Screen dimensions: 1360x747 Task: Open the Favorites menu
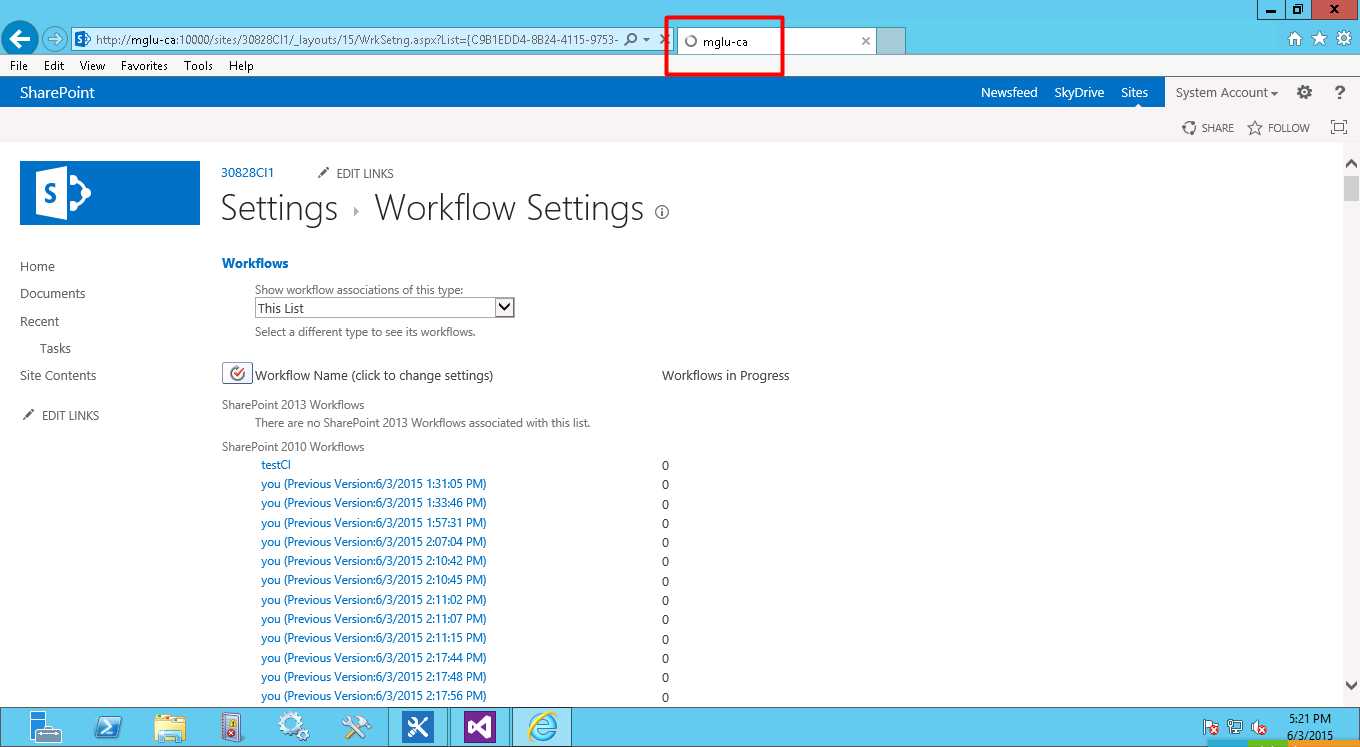[144, 65]
